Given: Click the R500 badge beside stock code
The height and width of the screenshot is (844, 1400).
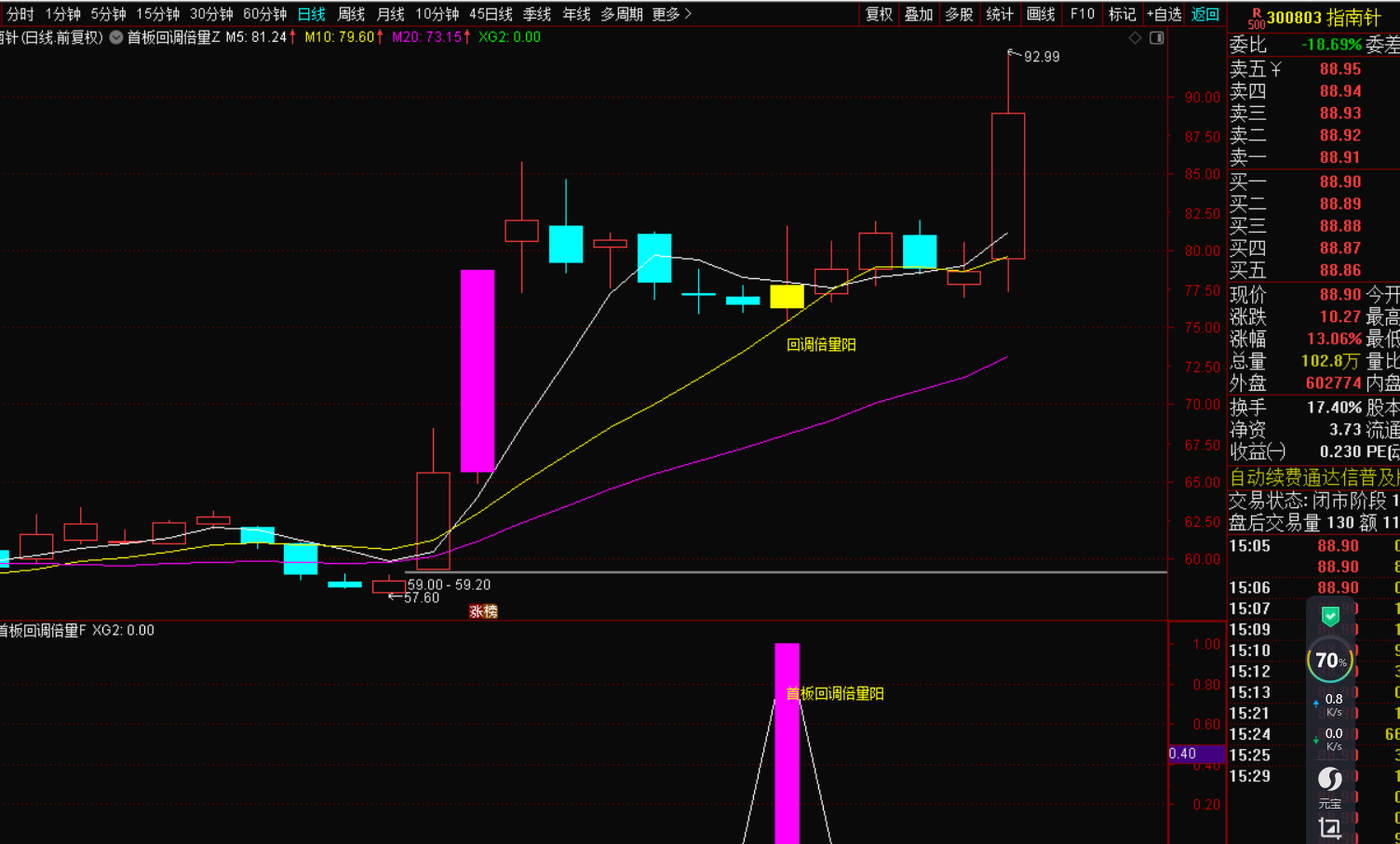Looking at the screenshot, I should 1256,19.
